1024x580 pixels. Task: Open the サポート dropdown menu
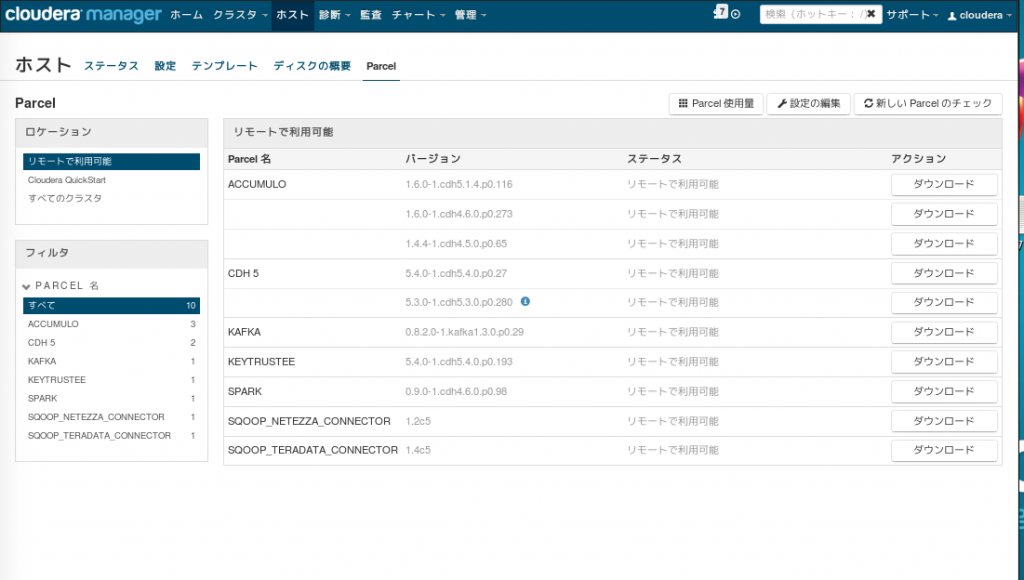click(912, 15)
